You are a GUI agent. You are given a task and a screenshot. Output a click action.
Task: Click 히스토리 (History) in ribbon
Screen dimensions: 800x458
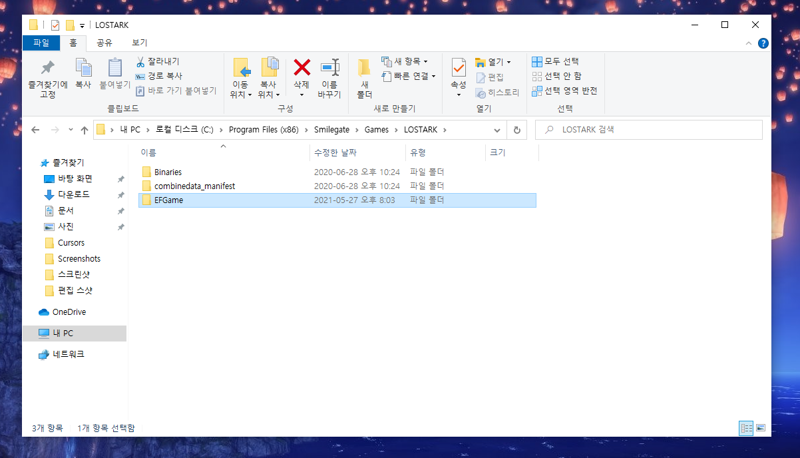click(x=497, y=92)
